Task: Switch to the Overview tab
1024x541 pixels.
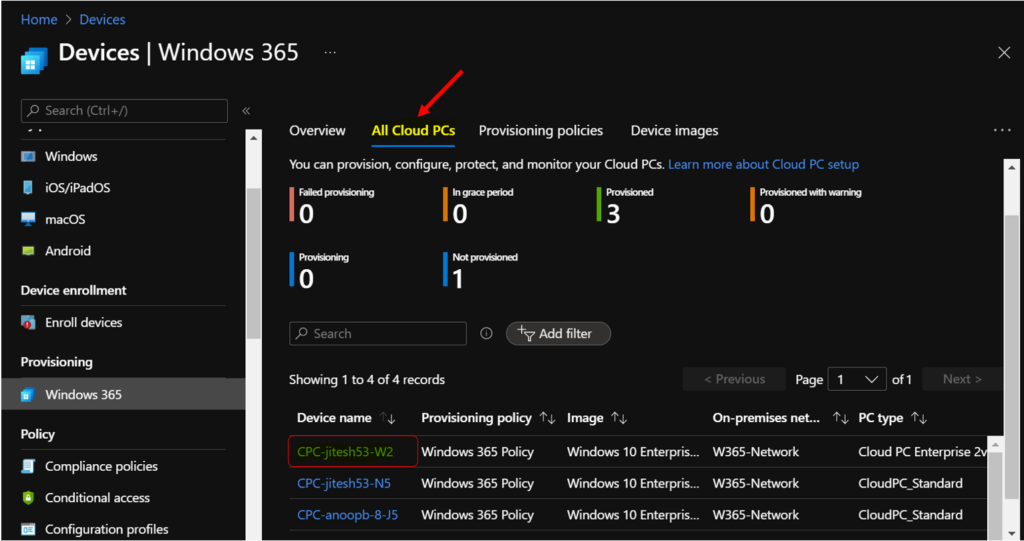Action: pyautogui.click(x=317, y=131)
